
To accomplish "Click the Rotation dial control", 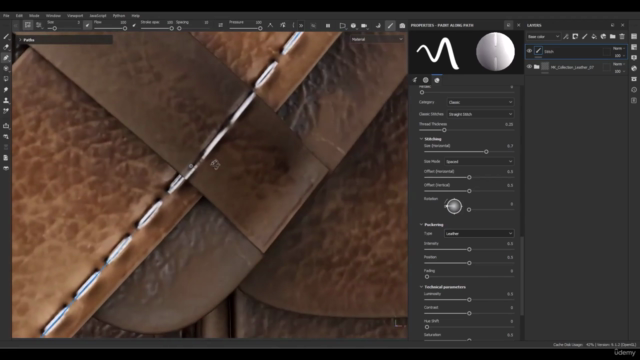I will [453, 206].
